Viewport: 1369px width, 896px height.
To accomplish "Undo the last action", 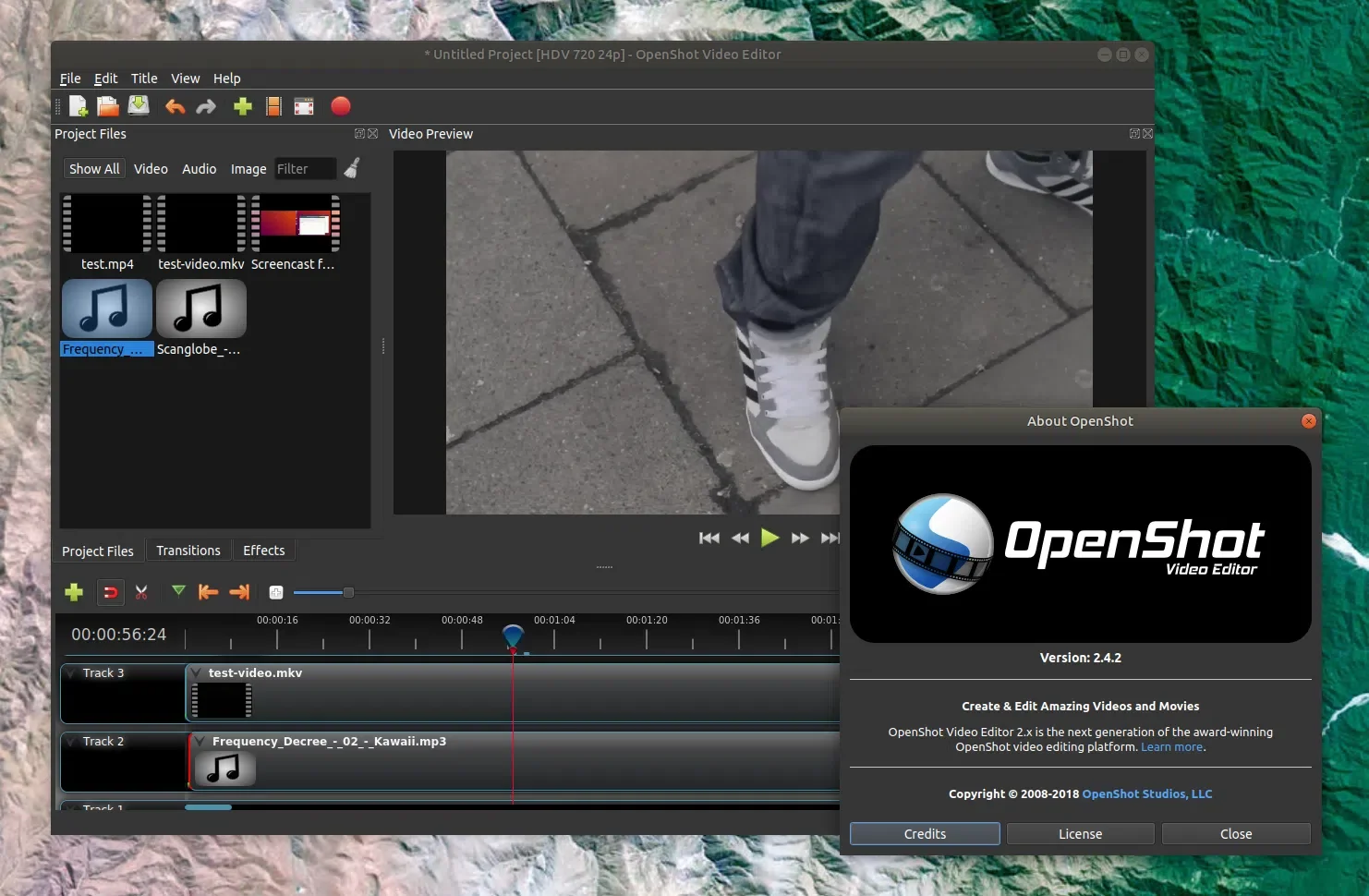I will (175, 106).
